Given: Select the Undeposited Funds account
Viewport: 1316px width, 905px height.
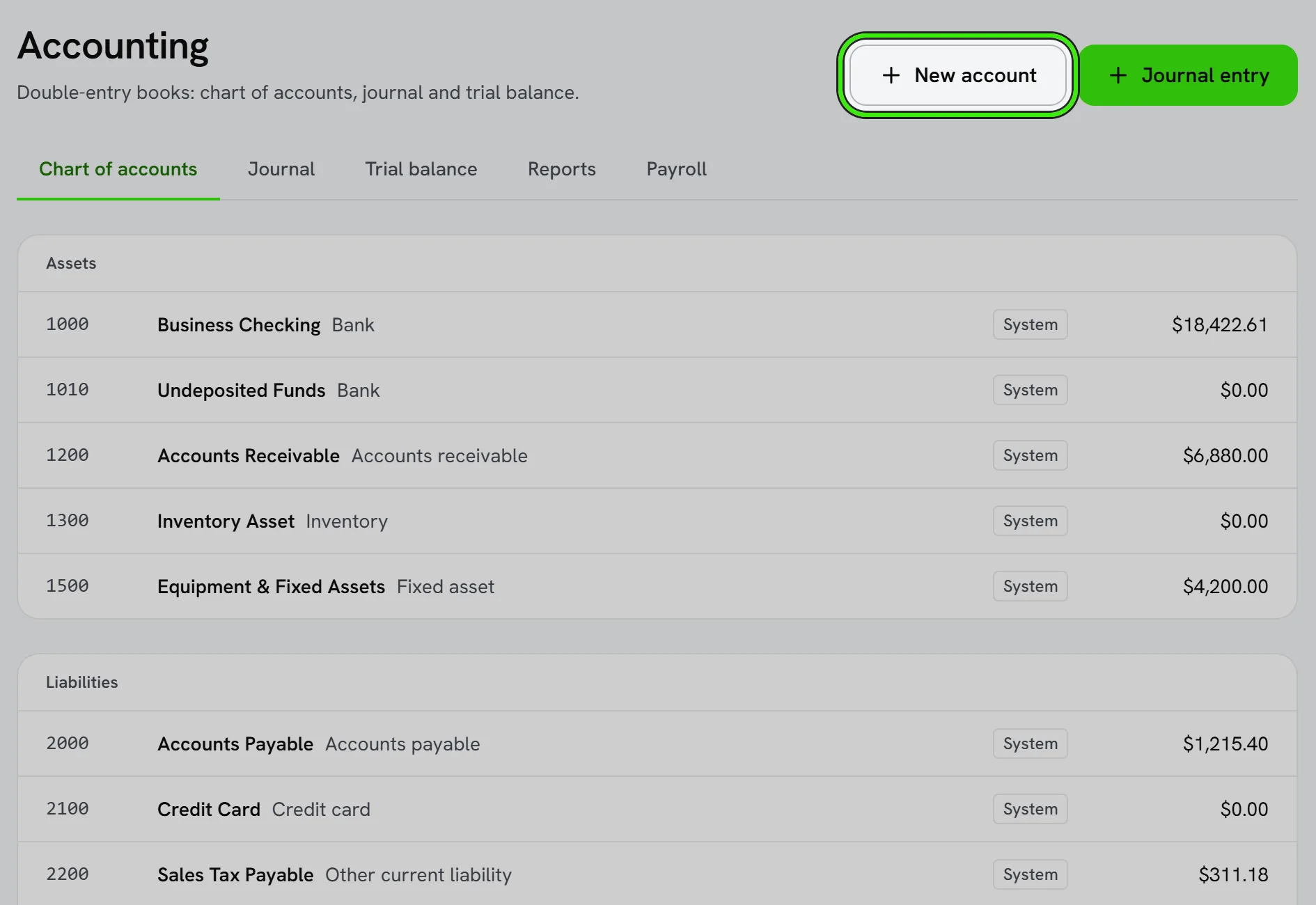Looking at the screenshot, I should [x=657, y=390].
